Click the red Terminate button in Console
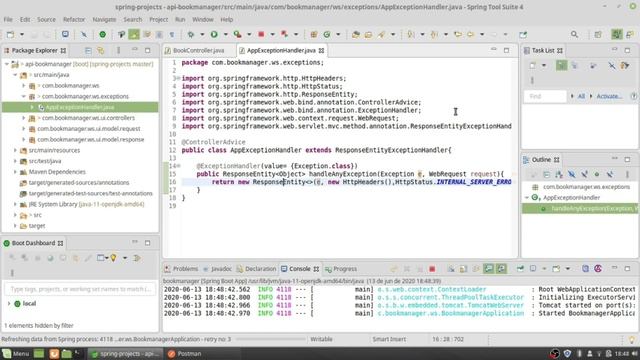The width and height of the screenshot is (640, 360). [432, 269]
